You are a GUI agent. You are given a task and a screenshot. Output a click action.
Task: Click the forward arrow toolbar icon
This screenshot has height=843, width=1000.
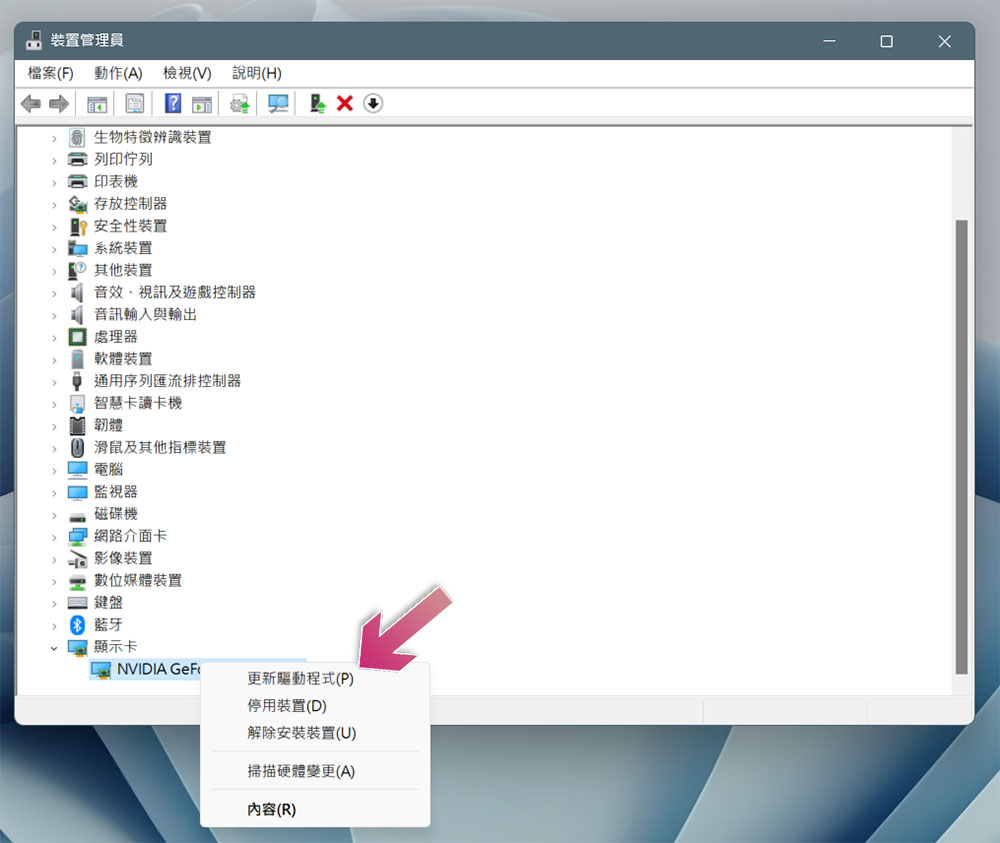tap(59, 103)
